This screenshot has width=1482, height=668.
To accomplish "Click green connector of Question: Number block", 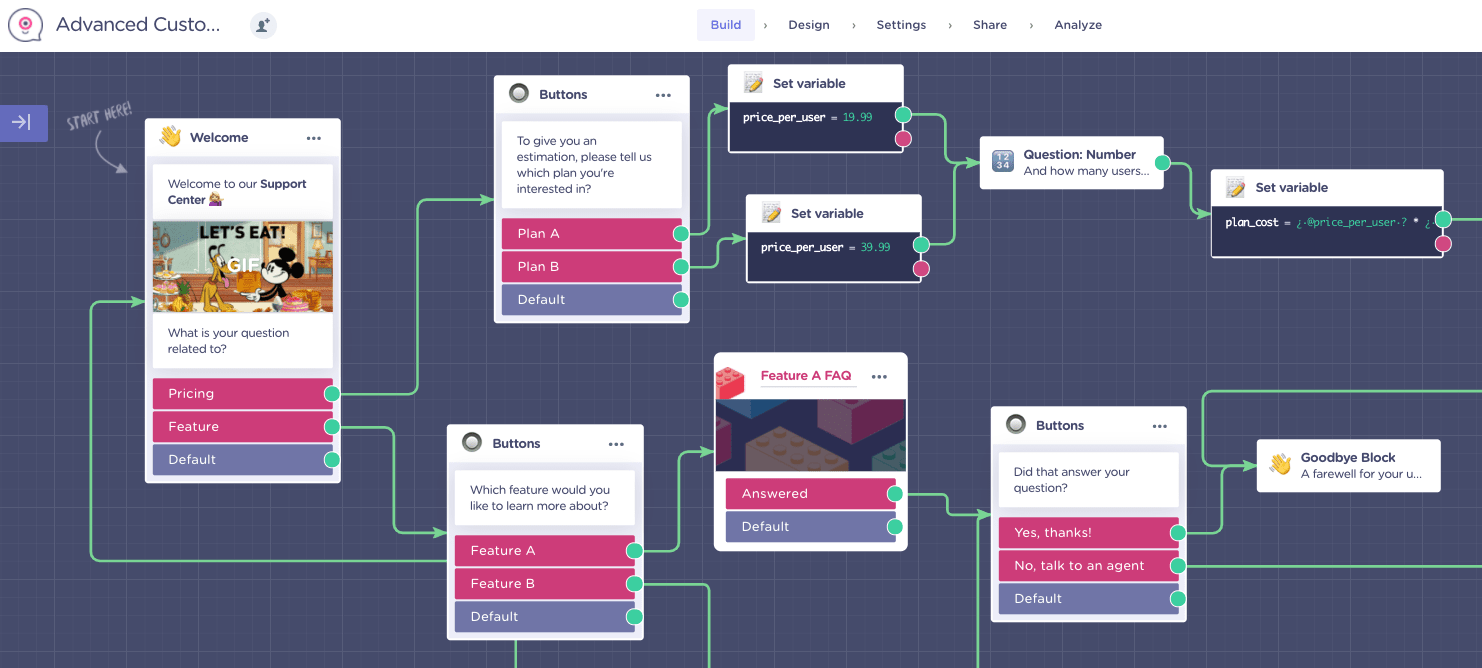I will click(x=1162, y=162).
